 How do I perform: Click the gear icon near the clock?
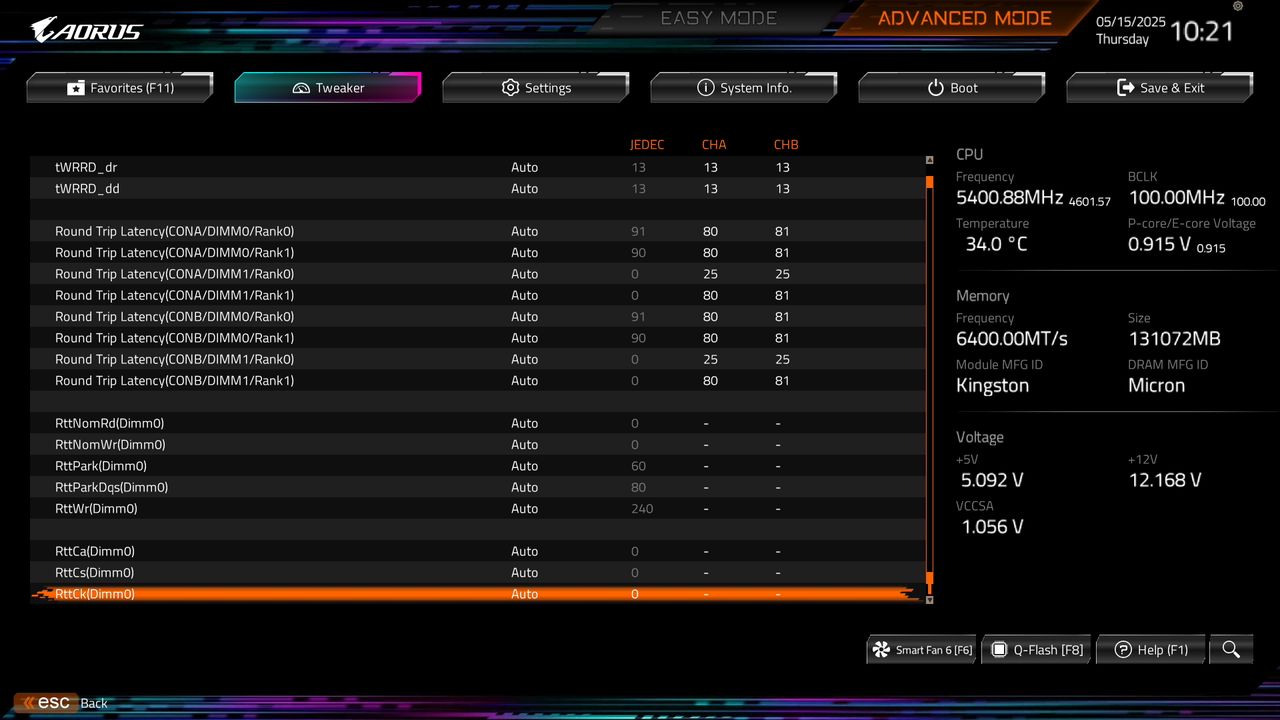[x=1238, y=6]
